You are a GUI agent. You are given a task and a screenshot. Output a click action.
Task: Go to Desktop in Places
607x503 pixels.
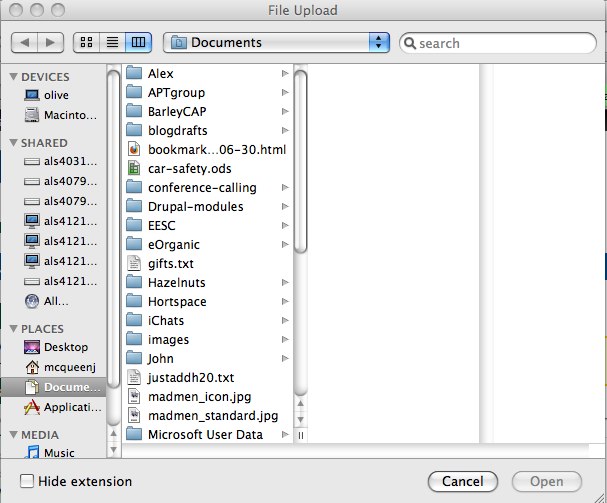click(x=56, y=347)
